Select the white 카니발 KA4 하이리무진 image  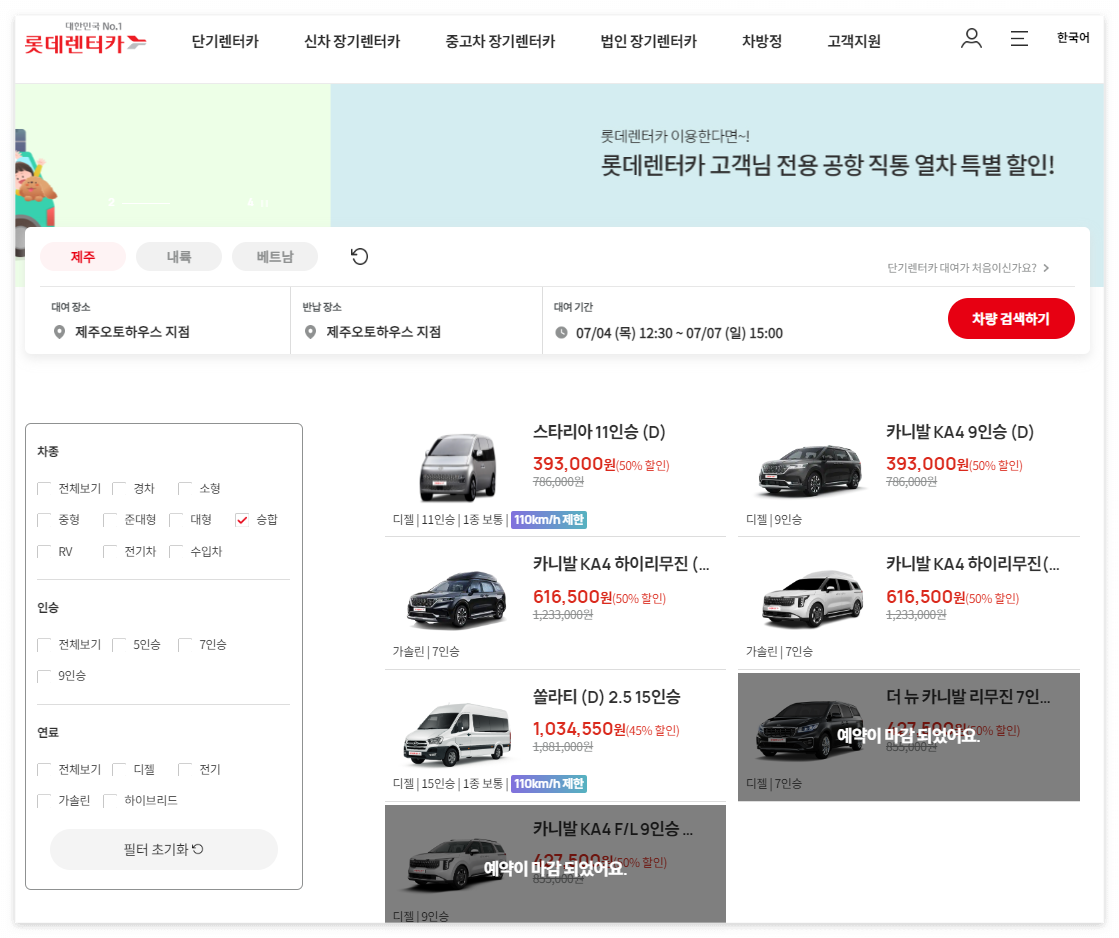click(811, 599)
